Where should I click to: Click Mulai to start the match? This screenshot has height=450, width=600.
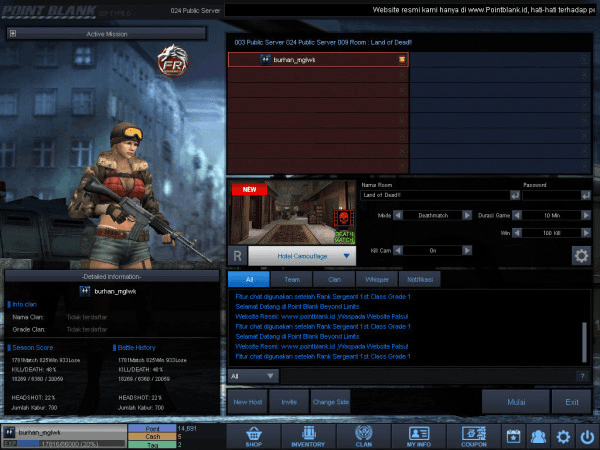516,402
